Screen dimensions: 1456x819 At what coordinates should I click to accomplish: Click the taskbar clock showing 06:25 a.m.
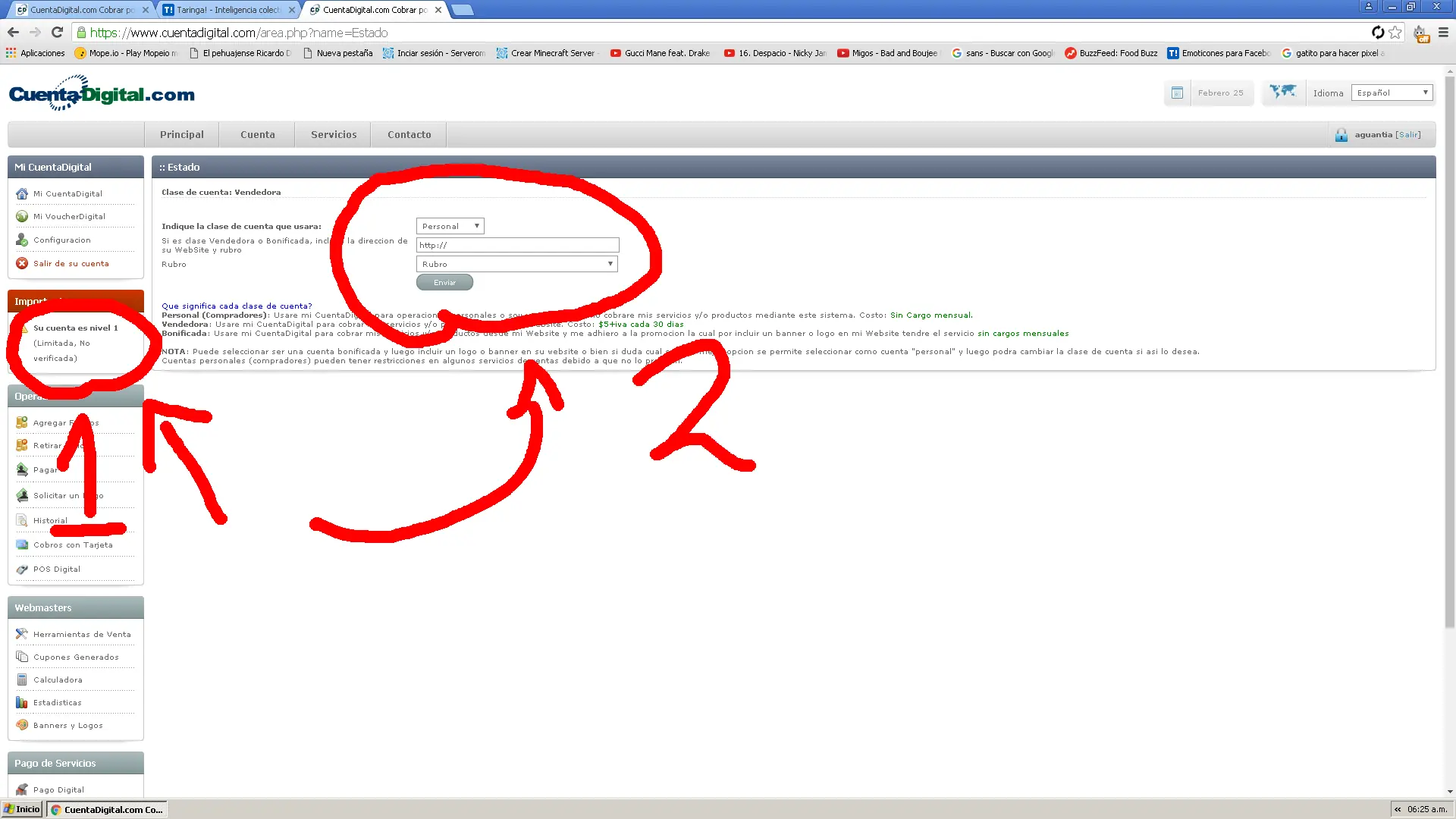[1427, 809]
